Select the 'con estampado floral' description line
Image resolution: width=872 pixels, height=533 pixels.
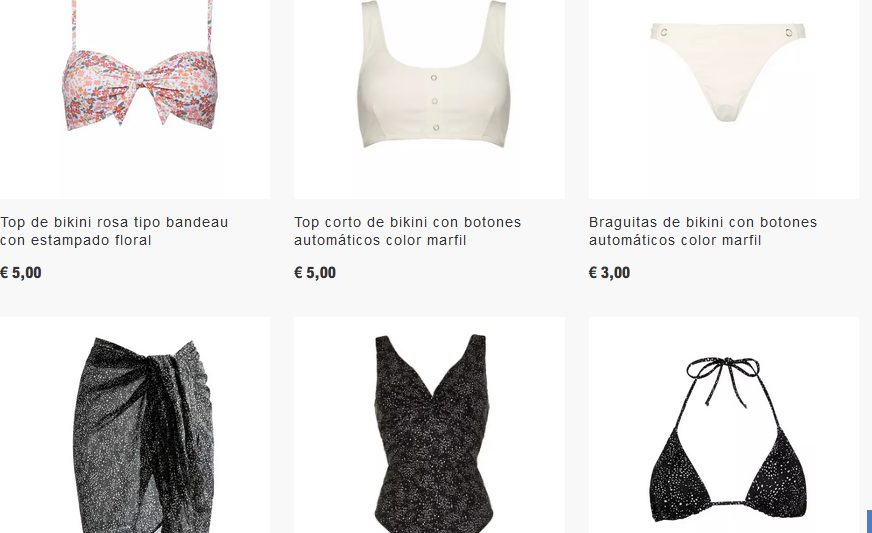[76, 240]
